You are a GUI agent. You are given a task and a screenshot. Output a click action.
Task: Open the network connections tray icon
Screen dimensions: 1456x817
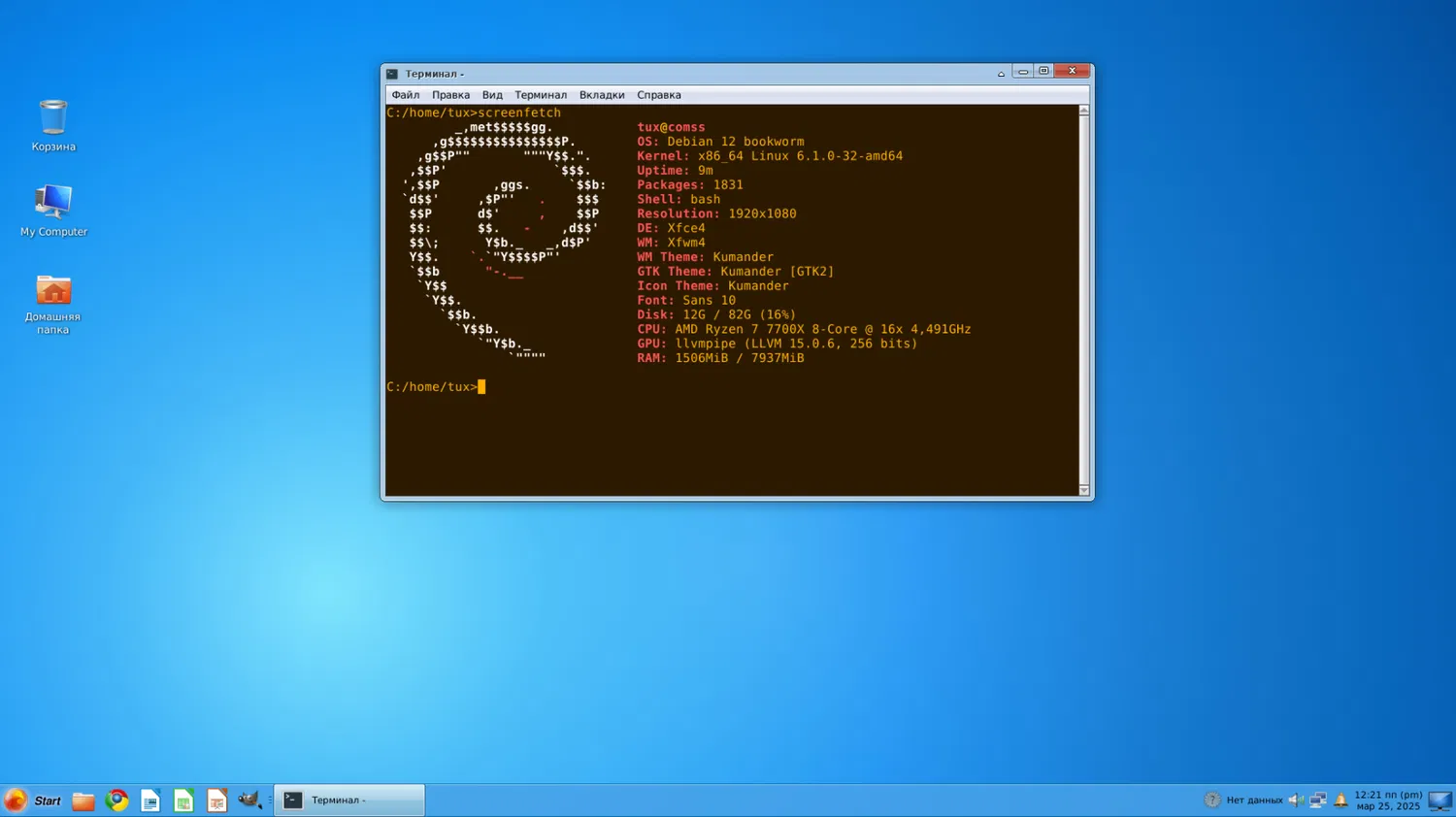point(1318,801)
